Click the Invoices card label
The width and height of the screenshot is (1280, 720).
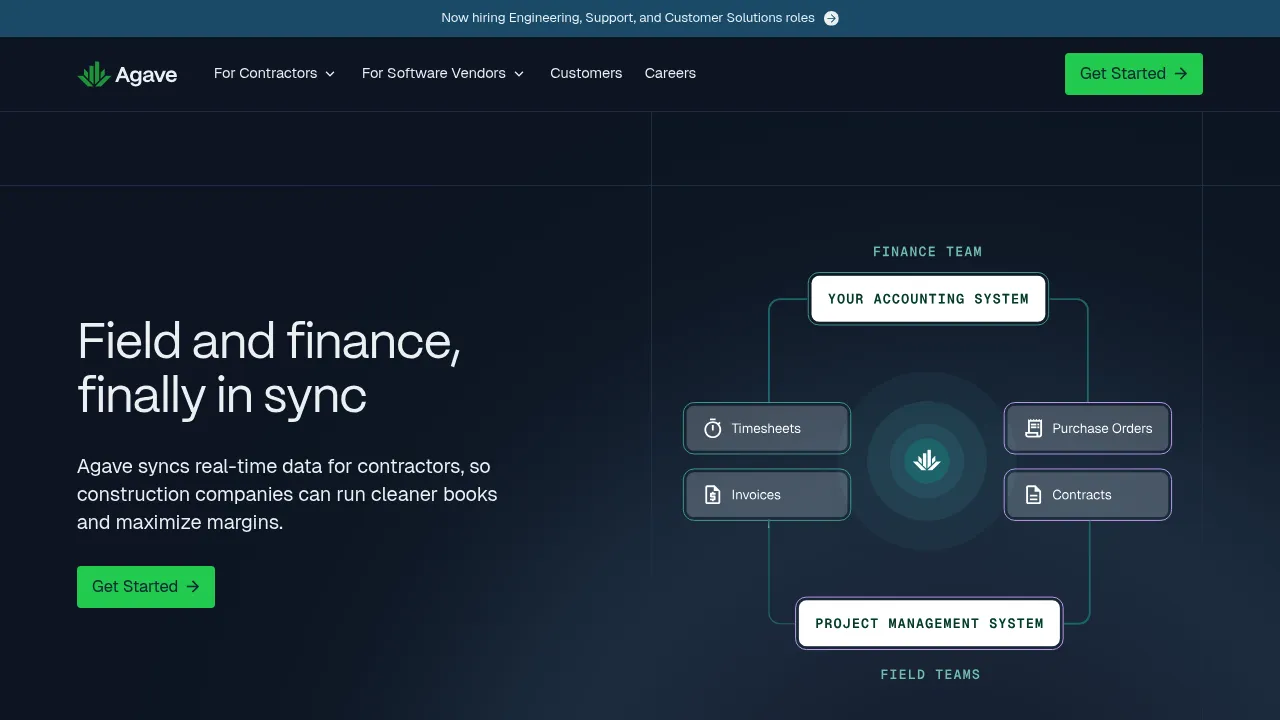pos(756,495)
